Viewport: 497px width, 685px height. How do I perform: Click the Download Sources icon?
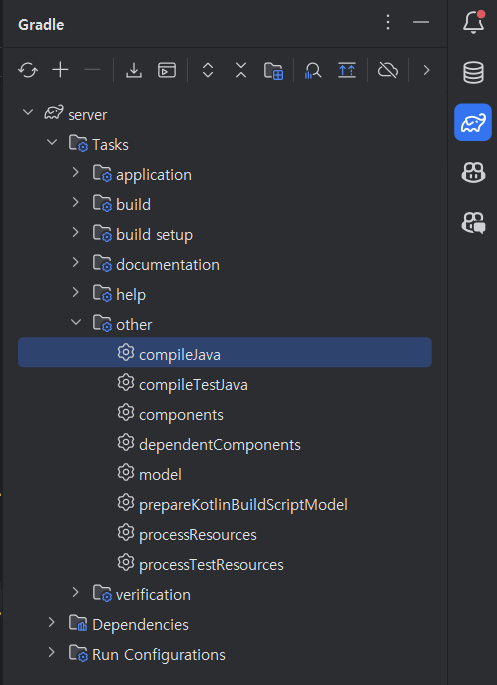[x=134, y=70]
